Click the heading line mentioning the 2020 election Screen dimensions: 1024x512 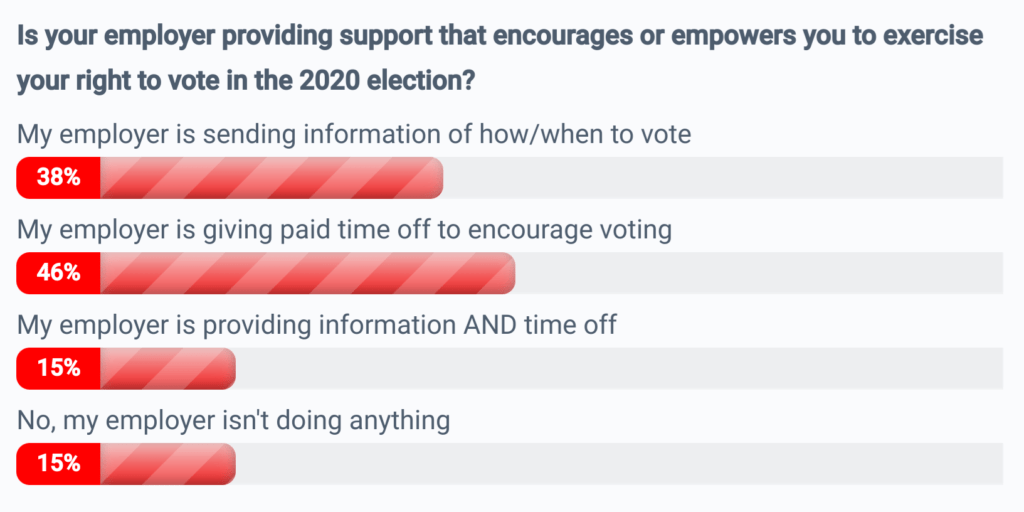[x=245, y=83]
